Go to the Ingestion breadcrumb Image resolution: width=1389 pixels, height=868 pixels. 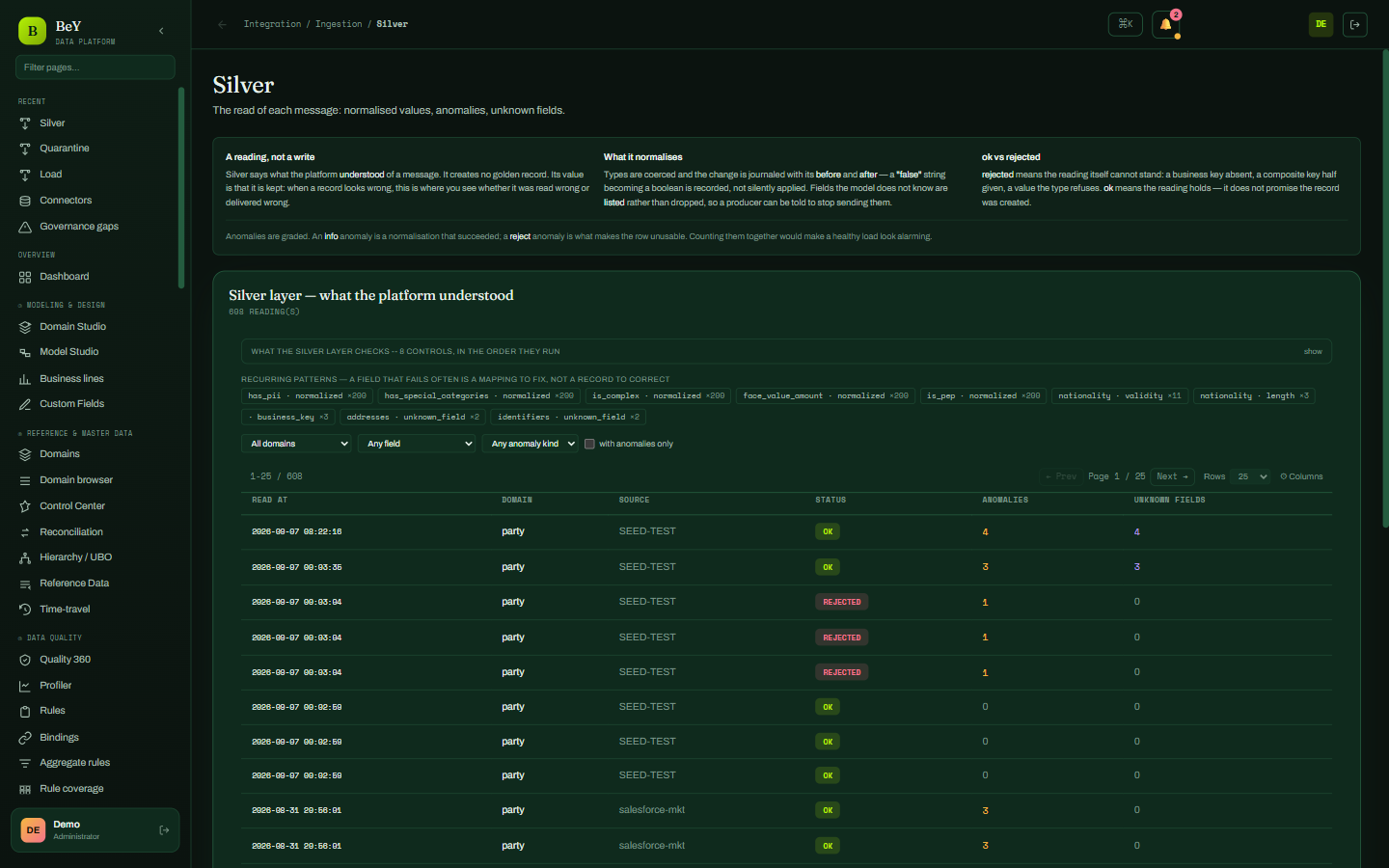(339, 24)
